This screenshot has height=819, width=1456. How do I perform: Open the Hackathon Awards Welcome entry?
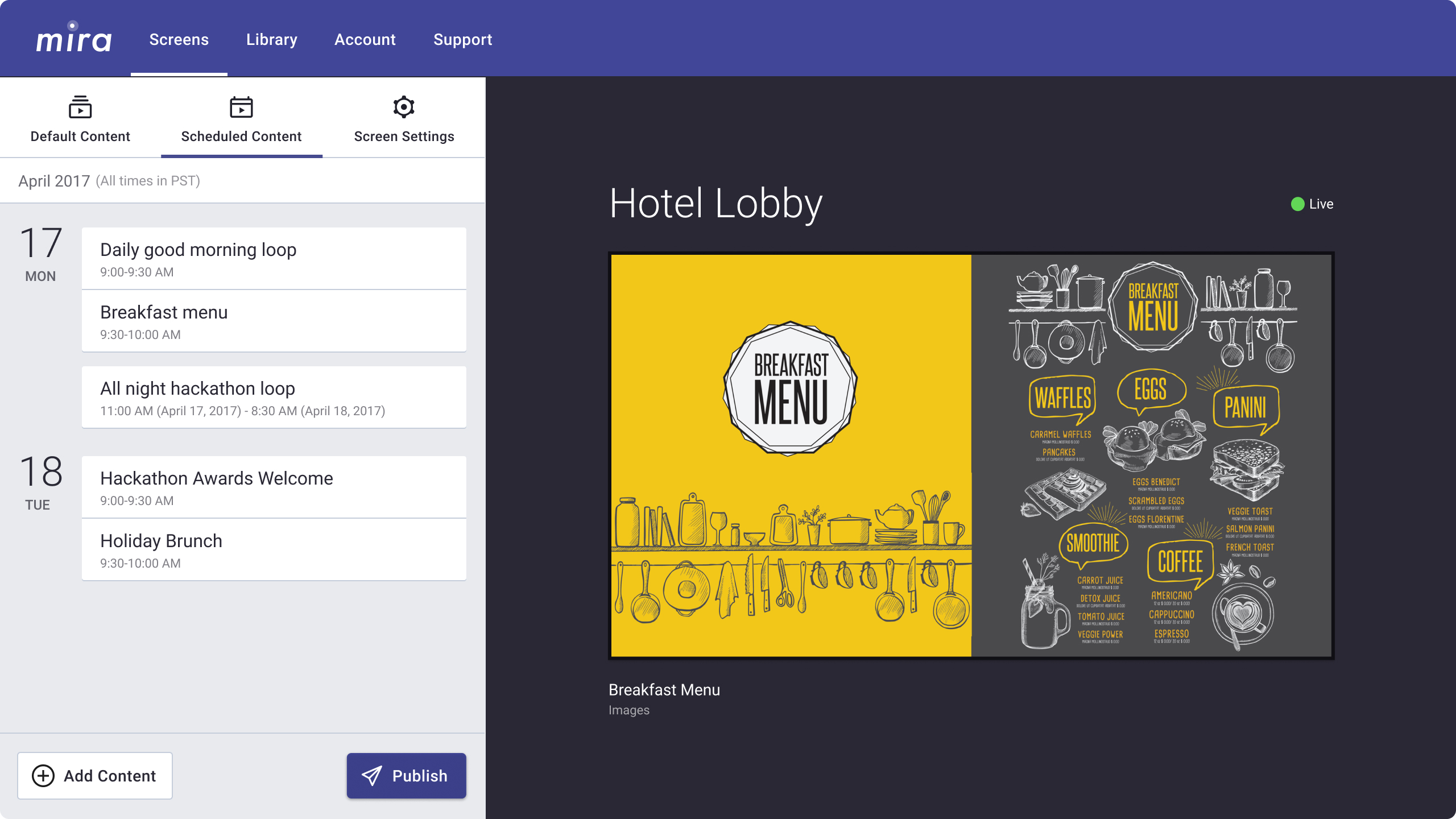pos(274,487)
